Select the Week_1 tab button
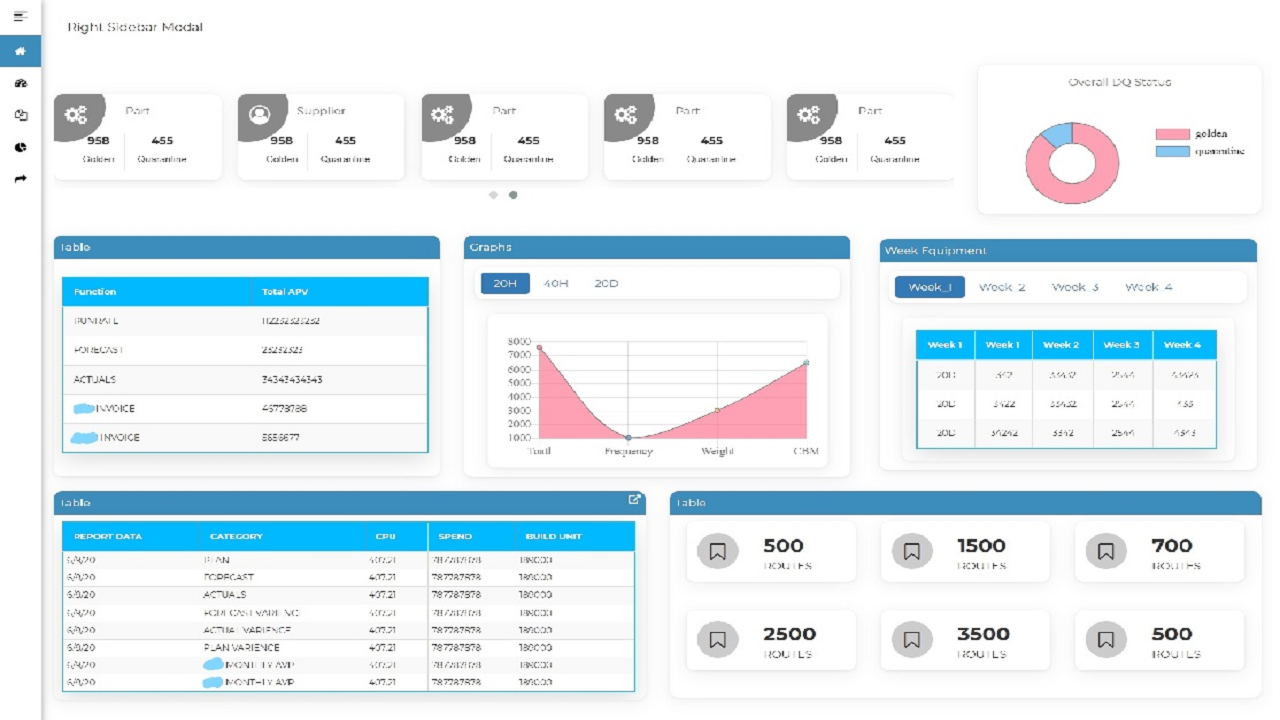 coord(930,287)
